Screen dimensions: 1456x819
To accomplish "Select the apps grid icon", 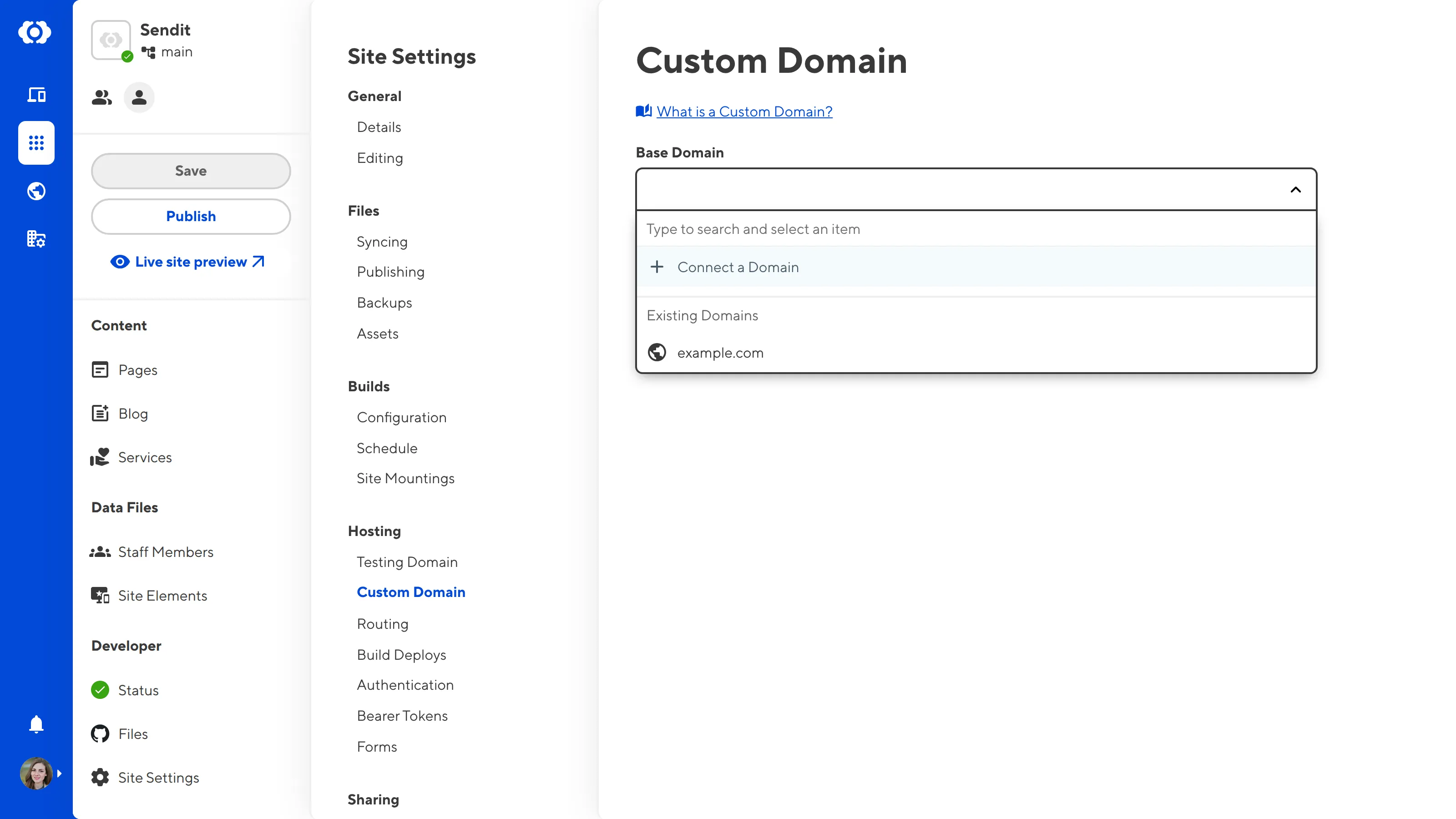I will 36,143.
